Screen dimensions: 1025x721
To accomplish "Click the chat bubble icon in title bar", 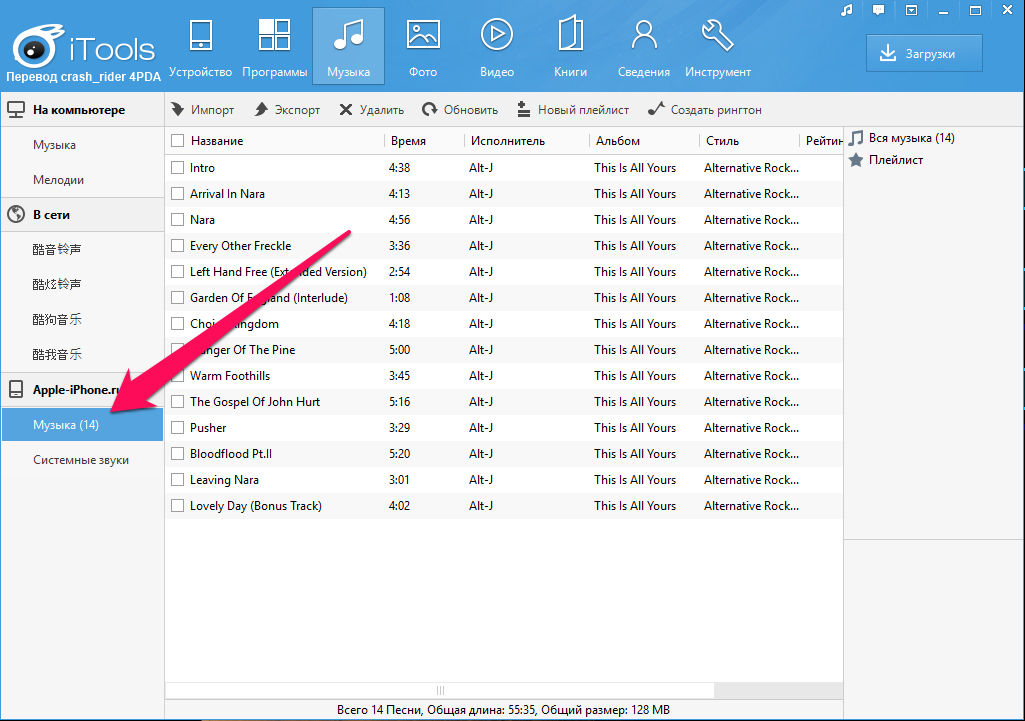I will pos(879,10).
